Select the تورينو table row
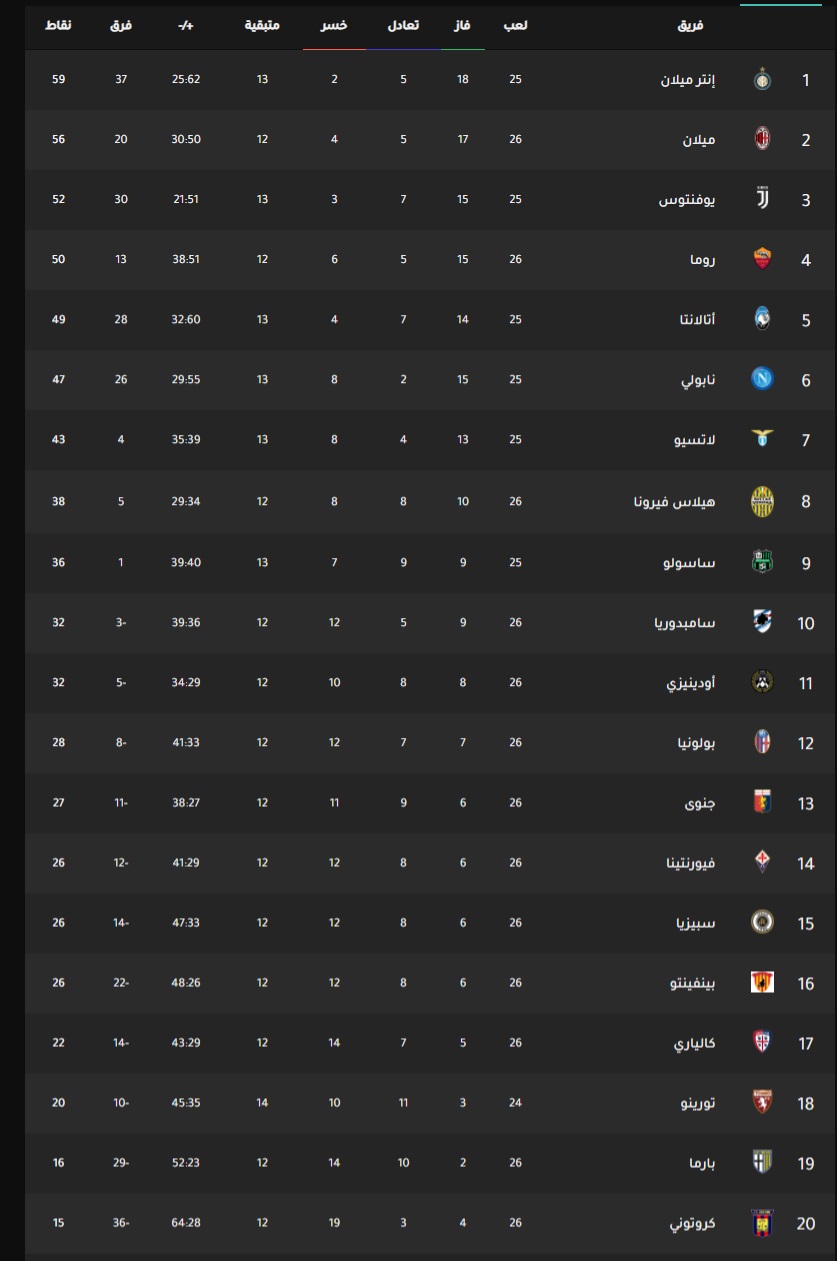Image resolution: width=837 pixels, height=1261 pixels. [430, 1103]
